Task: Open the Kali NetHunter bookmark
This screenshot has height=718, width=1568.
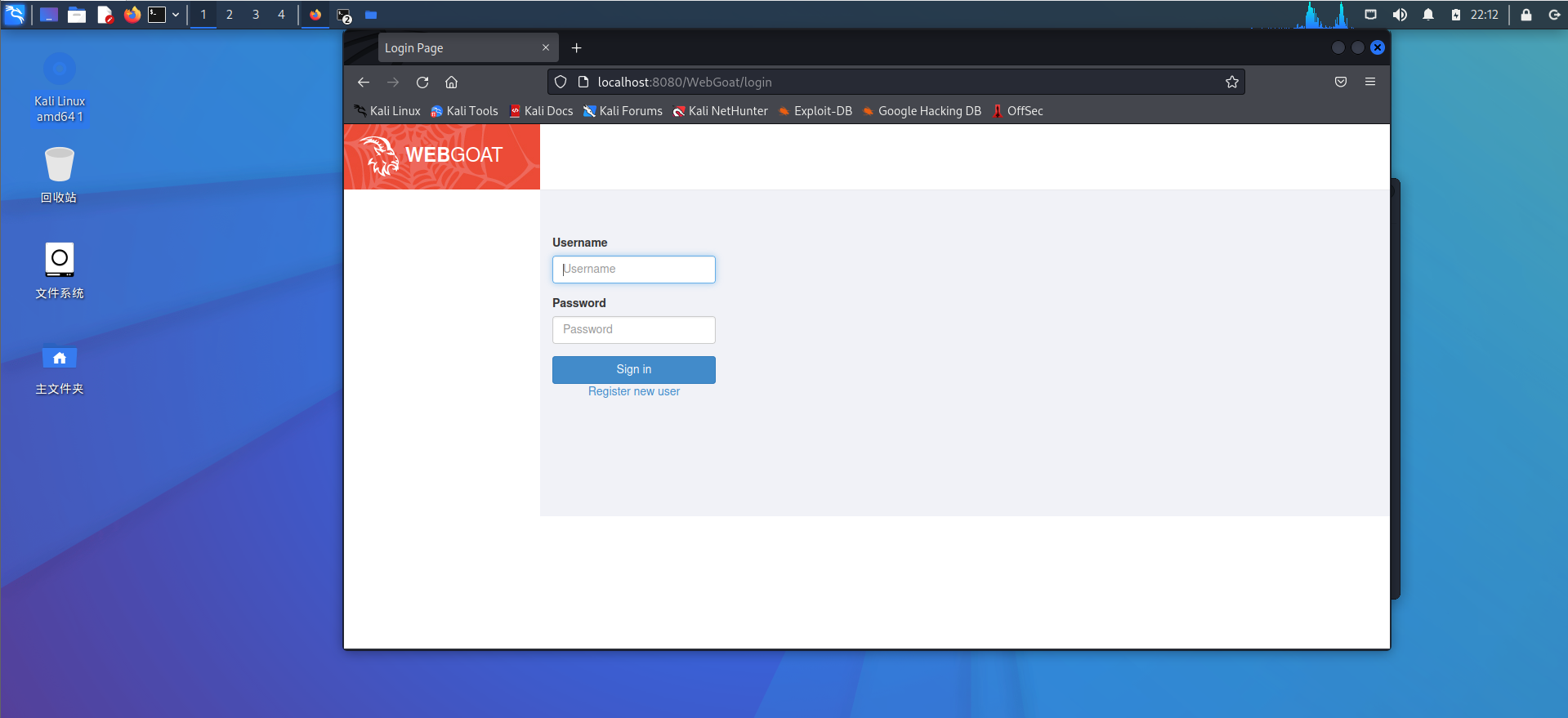Action: click(x=721, y=111)
